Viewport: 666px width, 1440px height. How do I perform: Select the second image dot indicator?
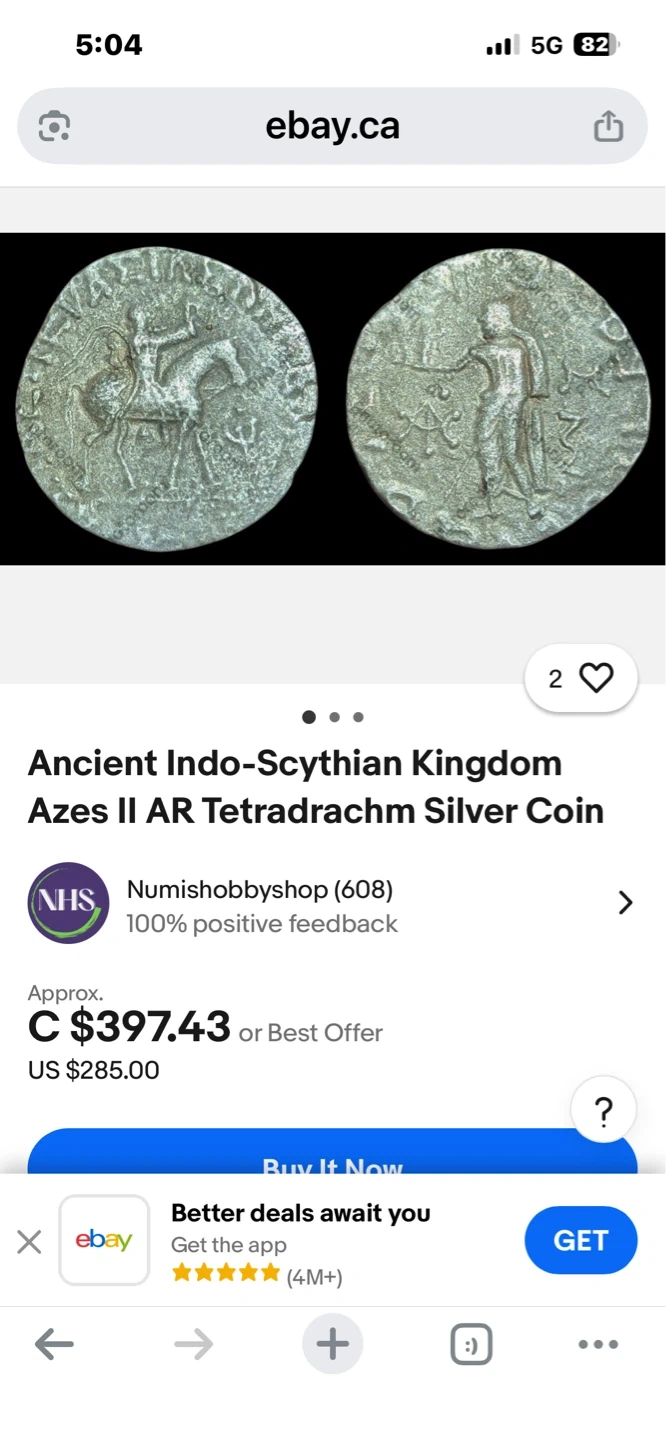[334, 717]
